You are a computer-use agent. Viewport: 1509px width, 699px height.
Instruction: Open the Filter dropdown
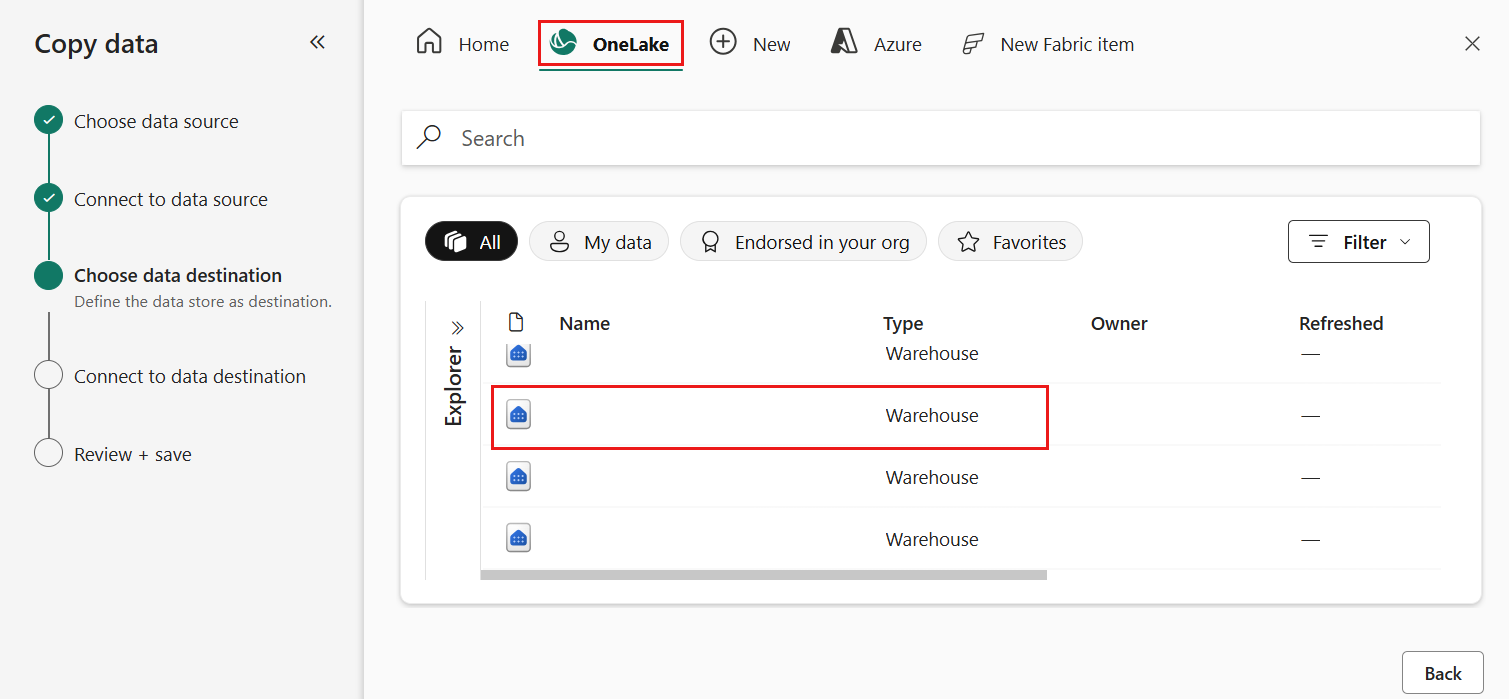(x=1358, y=241)
